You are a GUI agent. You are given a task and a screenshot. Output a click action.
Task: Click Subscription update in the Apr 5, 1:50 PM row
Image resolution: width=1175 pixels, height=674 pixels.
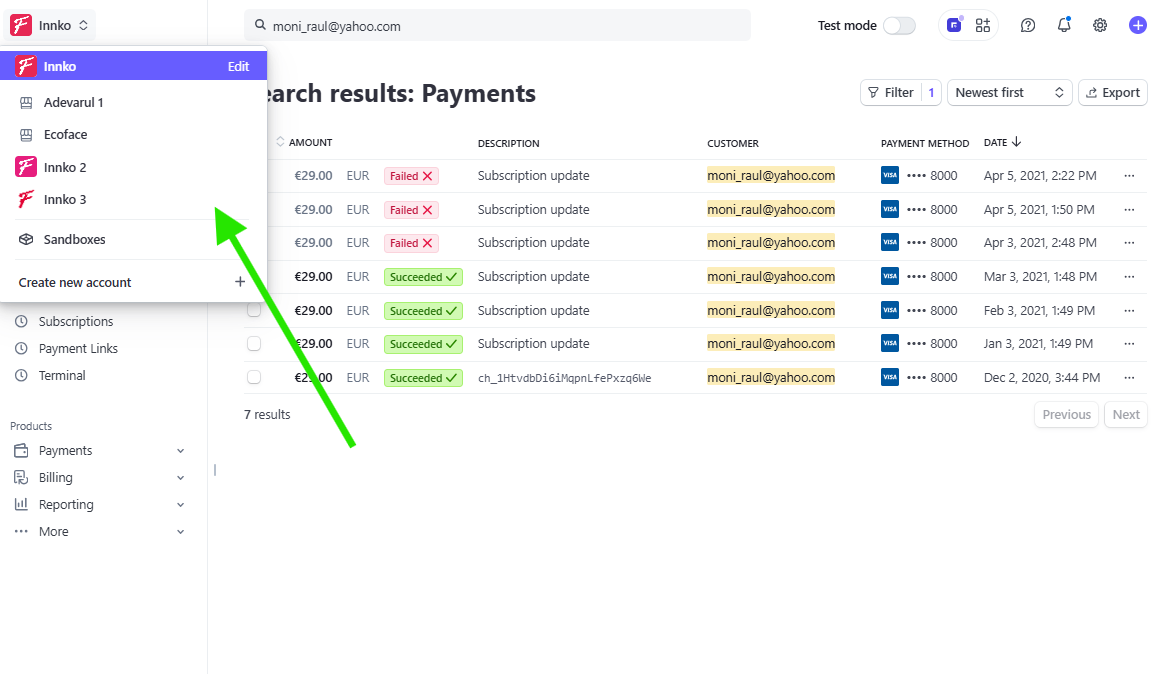[534, 210]
